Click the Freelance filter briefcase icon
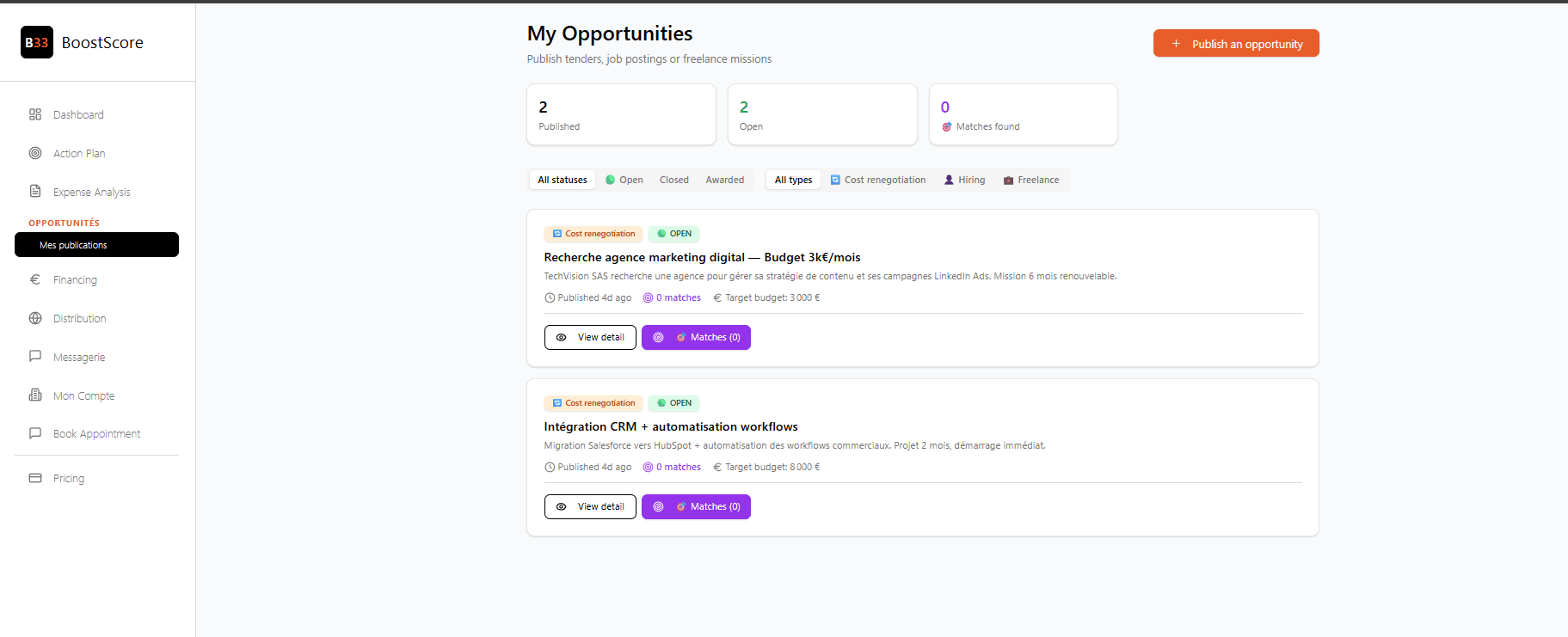This screenshot has width=1568, height=637. pyautogui.click(x=1008, y=180)
